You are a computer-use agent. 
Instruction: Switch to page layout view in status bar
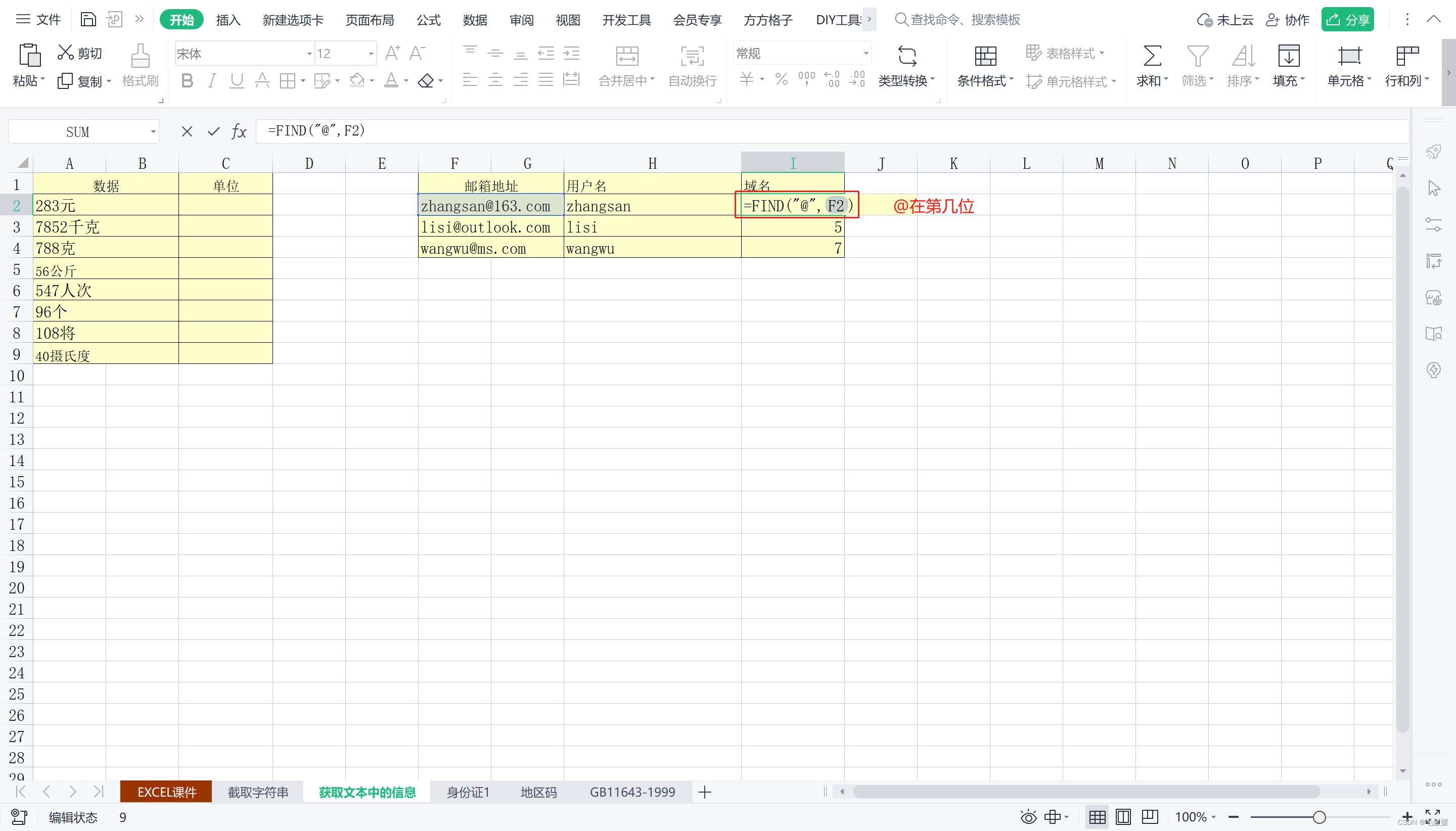tap(1123, 817)
